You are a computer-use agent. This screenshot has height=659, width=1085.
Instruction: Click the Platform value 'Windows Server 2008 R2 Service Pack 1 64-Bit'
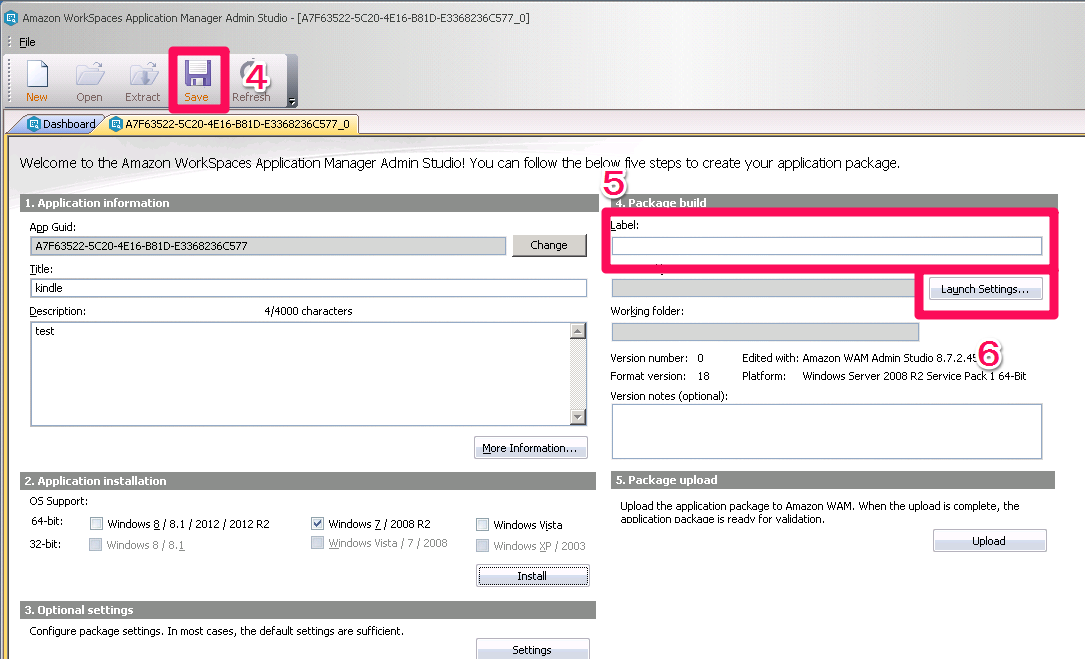click(914, 376)
